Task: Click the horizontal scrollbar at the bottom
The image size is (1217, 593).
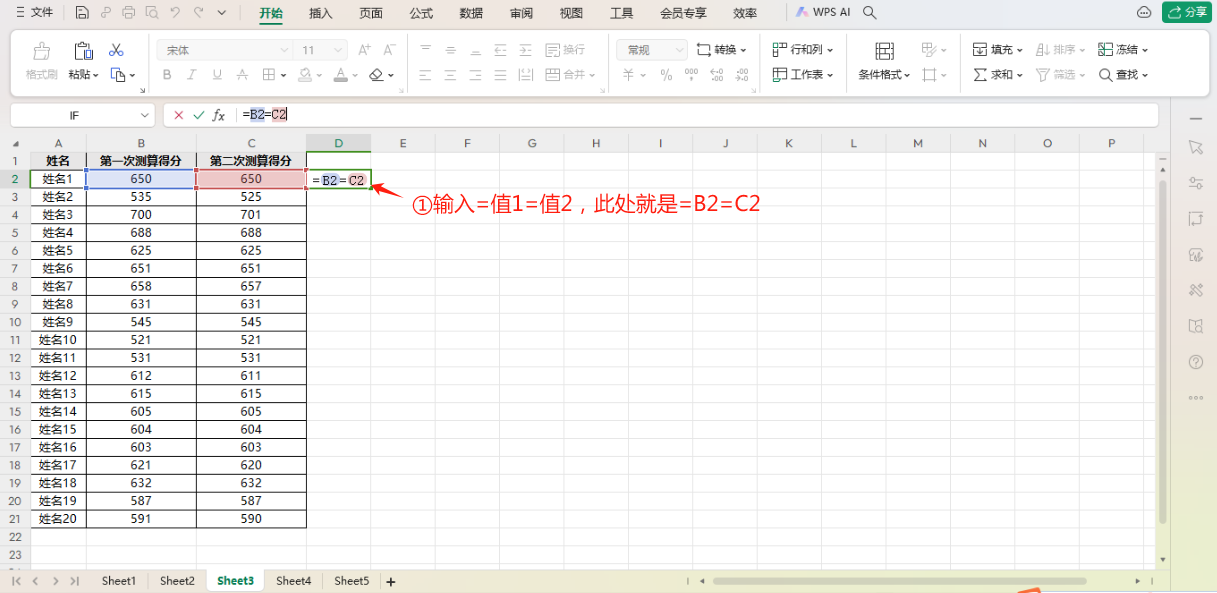Action: pos(898,581)
